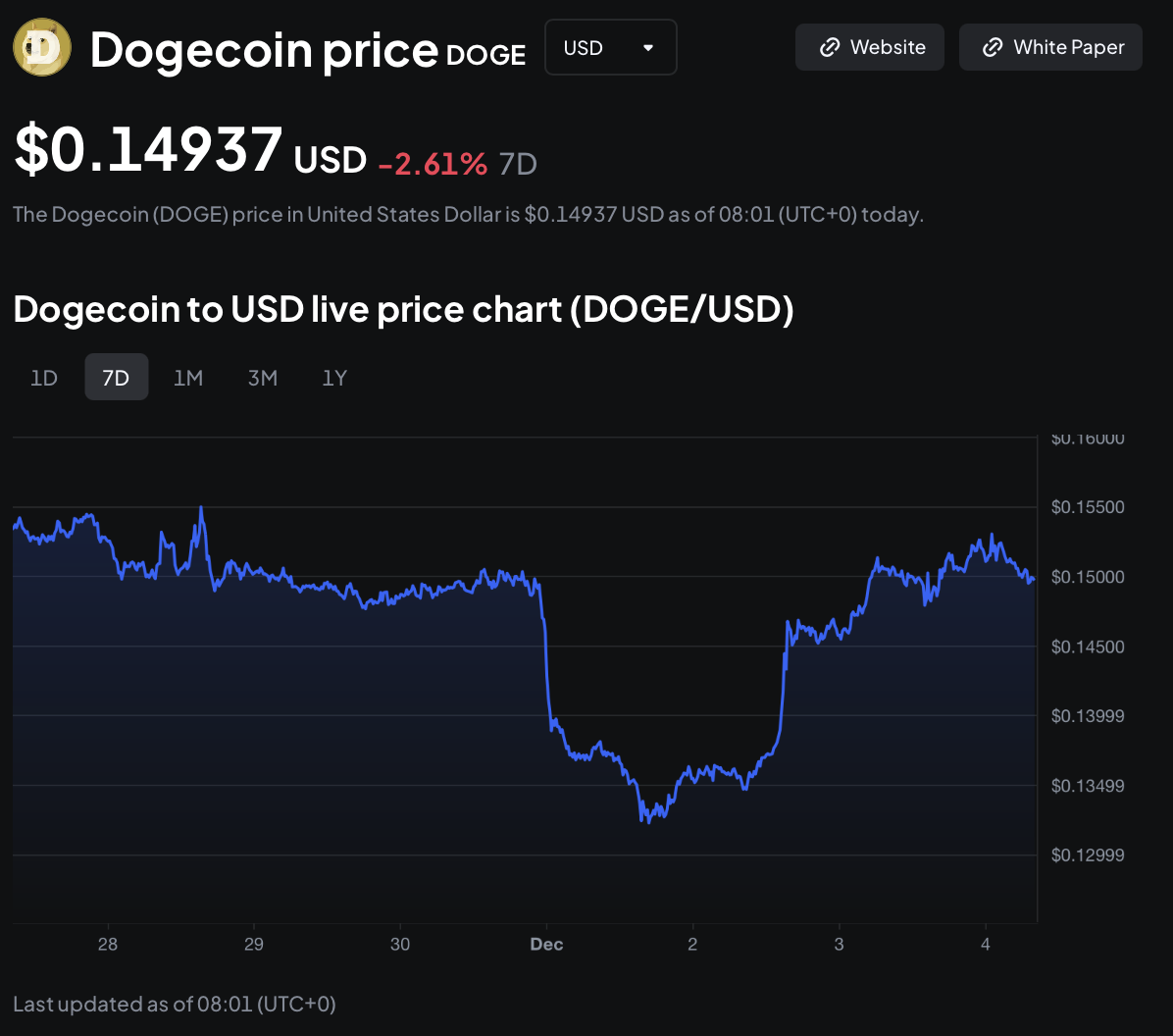The height and width of the screenshot is (1036, 1173).
Task: Click the dropdown arrow next to USD
Action: click(647, 47)
